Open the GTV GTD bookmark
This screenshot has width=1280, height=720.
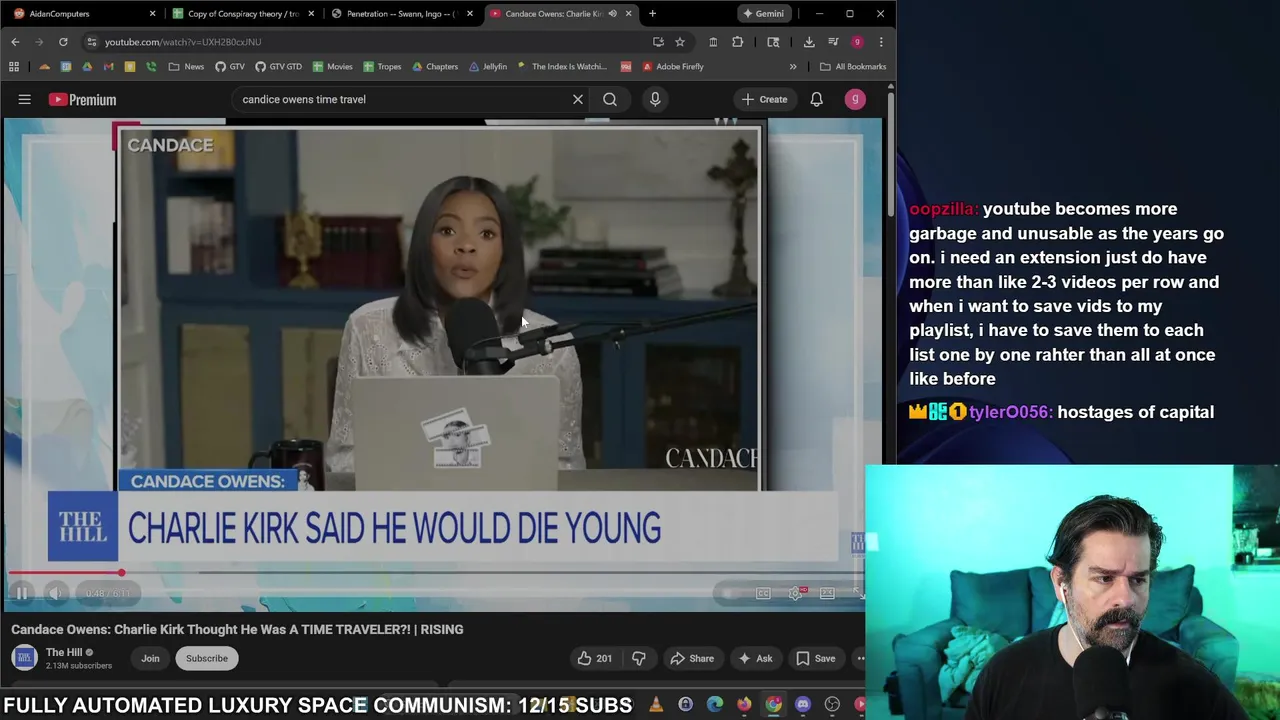pyautogui.click(x=279, y=67)
